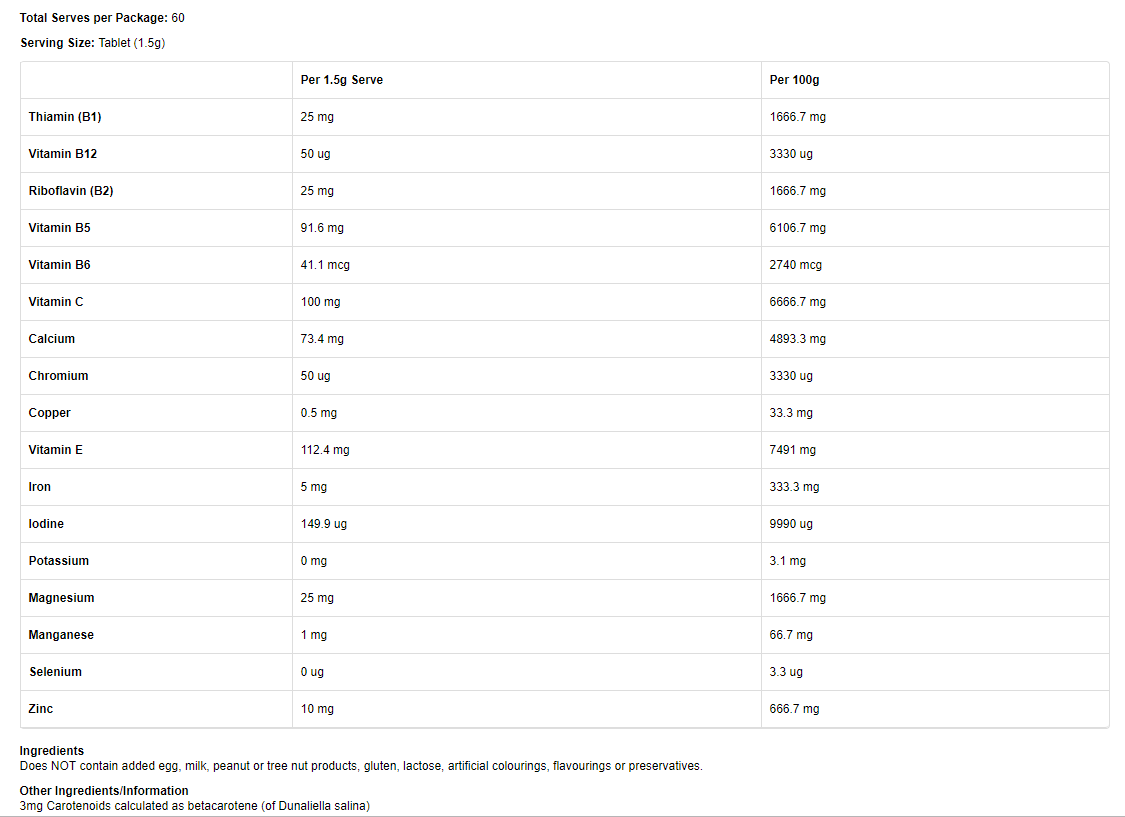Click the 'Serving Size' label
The image size is (1125, 817).
(58, 43)
